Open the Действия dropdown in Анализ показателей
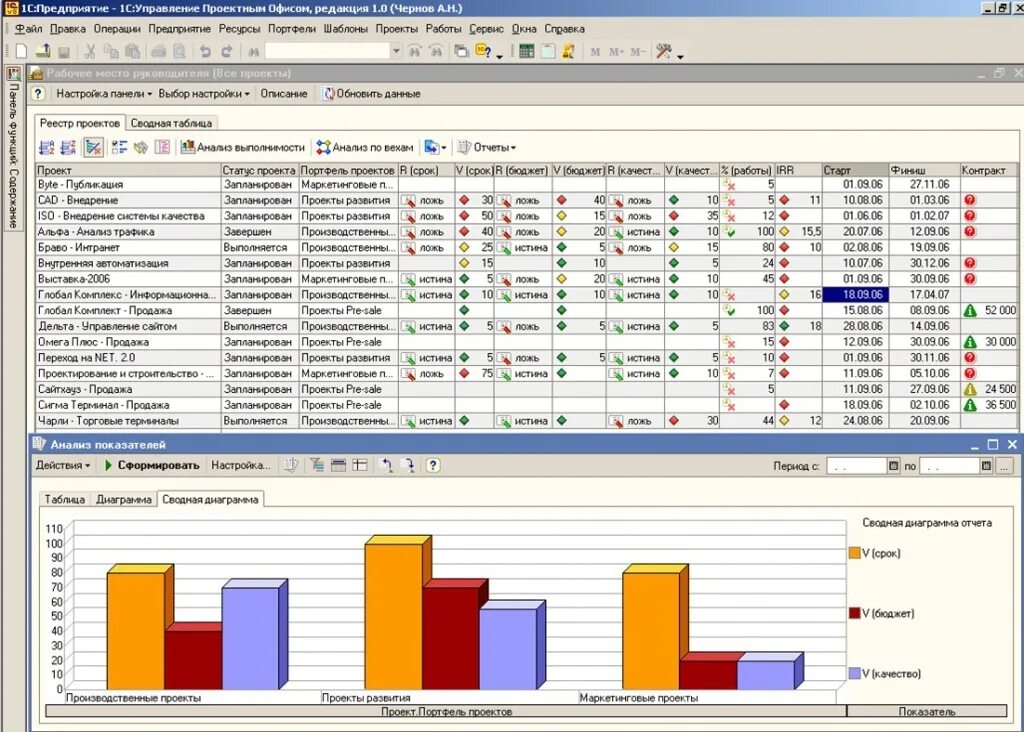The height and width of the screenshot is (732, 1024). 63,465
